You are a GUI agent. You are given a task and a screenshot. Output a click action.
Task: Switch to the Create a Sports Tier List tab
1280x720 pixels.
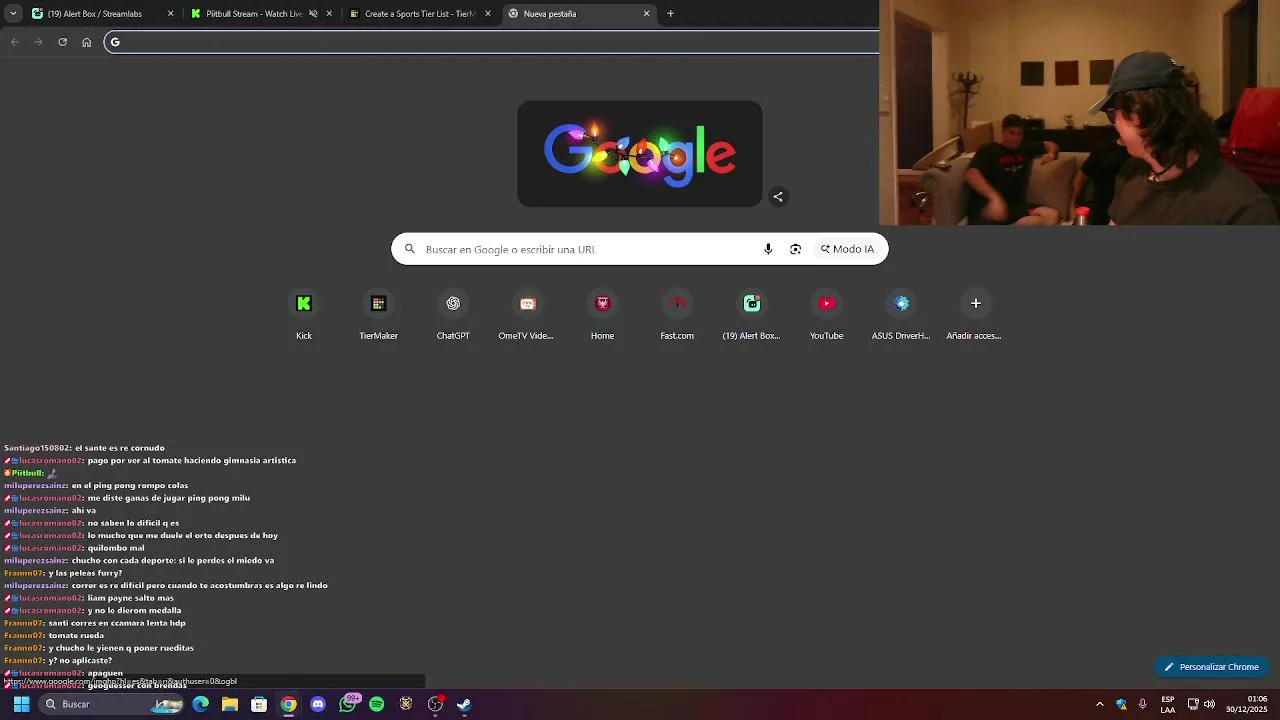[420, 14]
